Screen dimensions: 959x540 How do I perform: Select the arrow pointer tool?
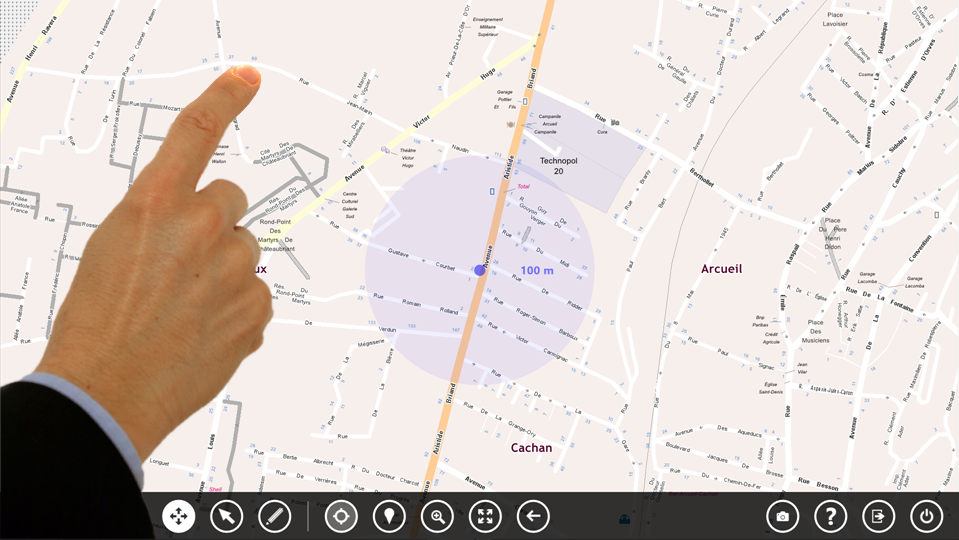[227, 516]
